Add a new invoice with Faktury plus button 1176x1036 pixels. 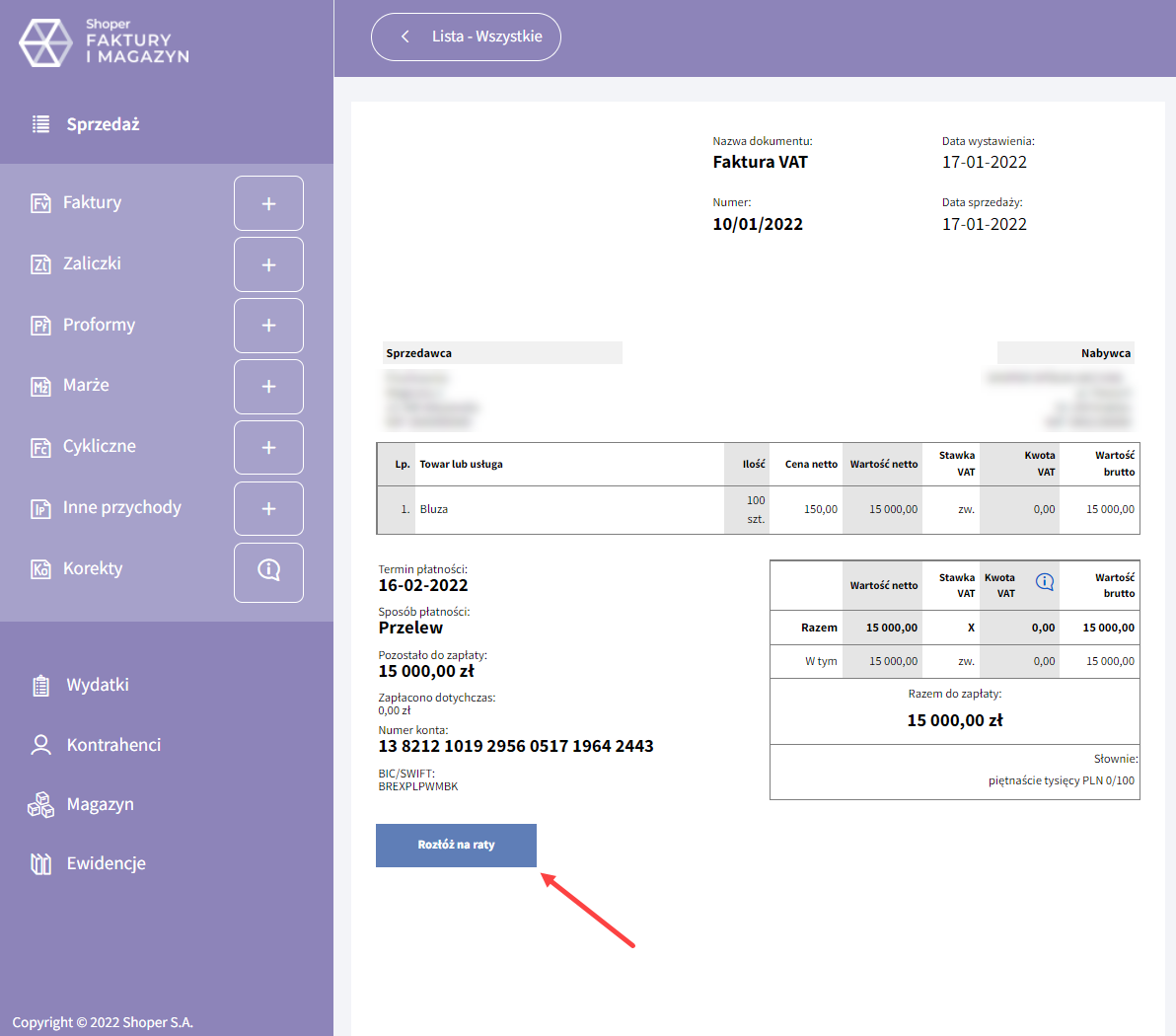point(268,203)
